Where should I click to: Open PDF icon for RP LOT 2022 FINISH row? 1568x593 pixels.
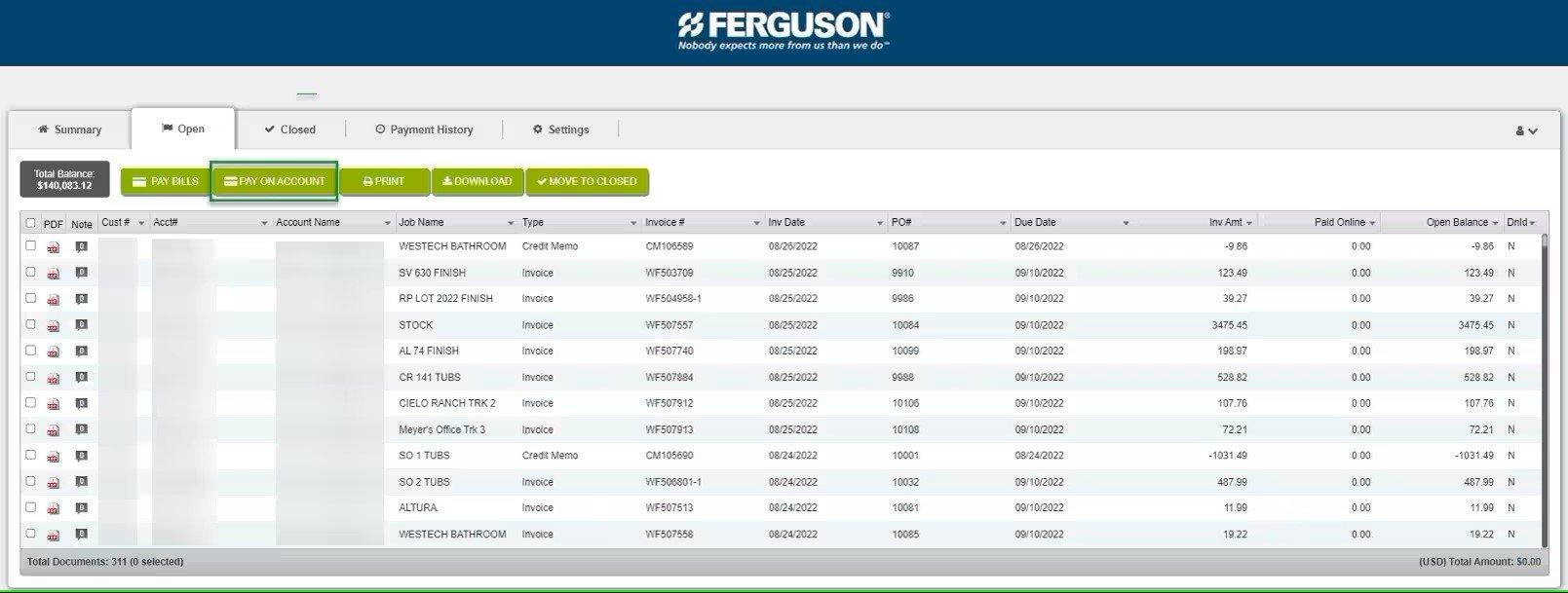coord(54,300)
